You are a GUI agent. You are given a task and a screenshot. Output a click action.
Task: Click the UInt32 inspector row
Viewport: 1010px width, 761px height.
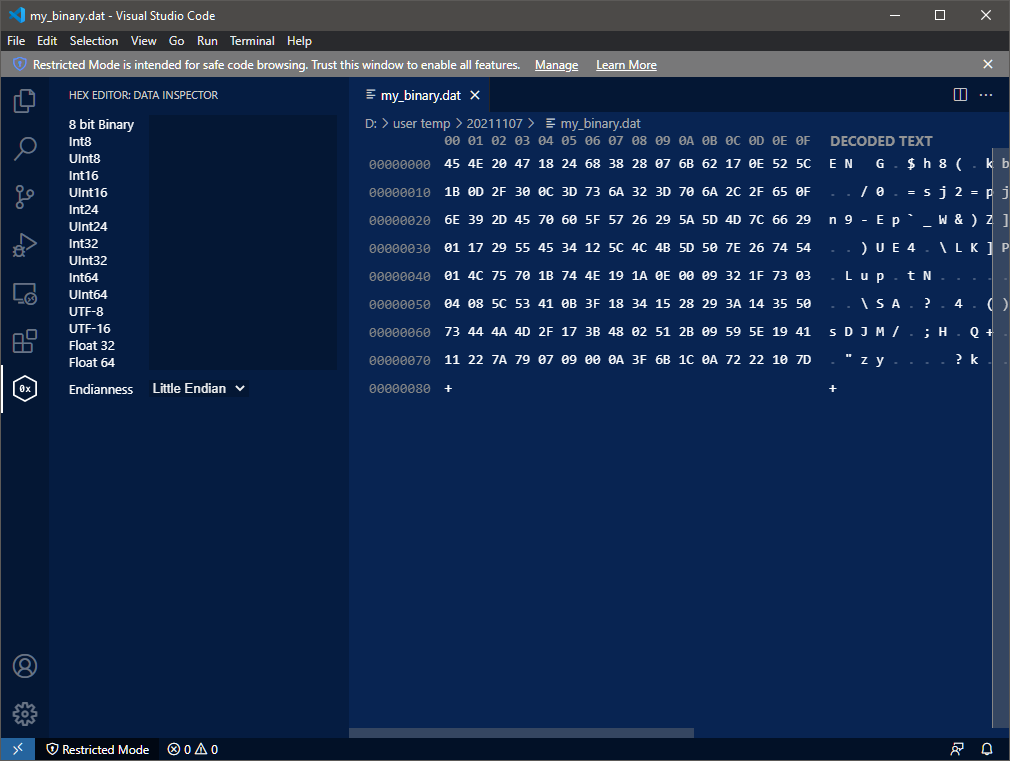pyautogui.click(x=202, y=260)
